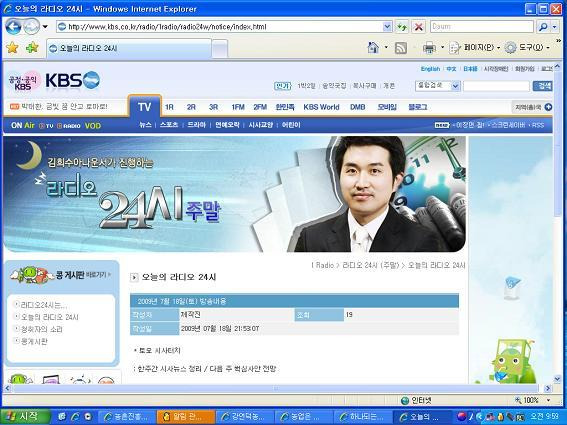Select the 1FM navigation tab

click(238, 107)
